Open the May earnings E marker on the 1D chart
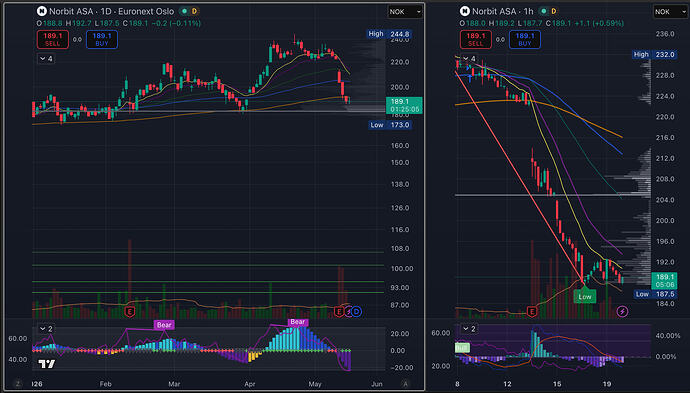This screenshot has width=690, height=393. 338,312
